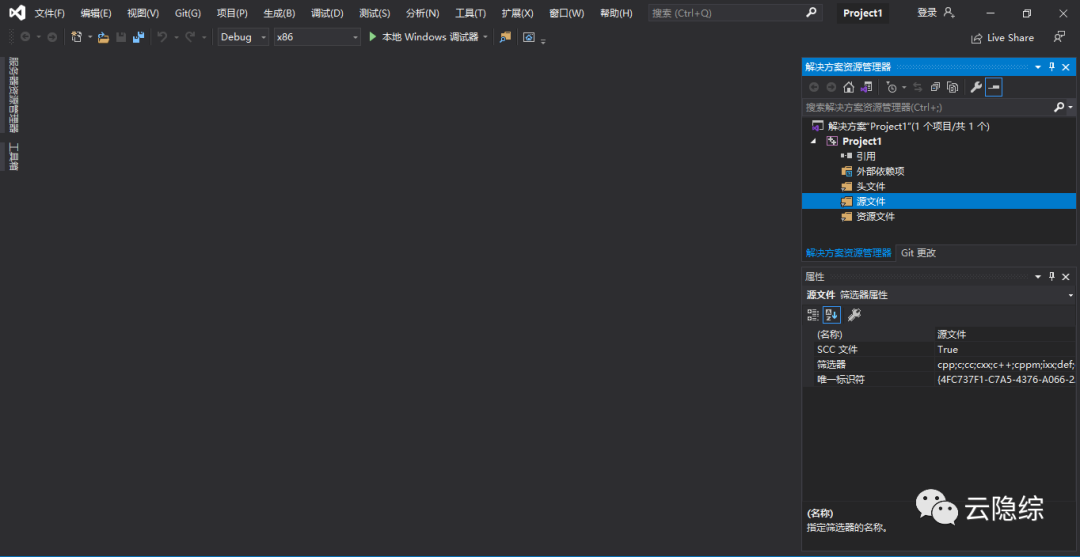This screenshot has height=557, width=1080.
Task: Click the wrench properties icon in Solution Explorer
Action: tap(976, 87)
